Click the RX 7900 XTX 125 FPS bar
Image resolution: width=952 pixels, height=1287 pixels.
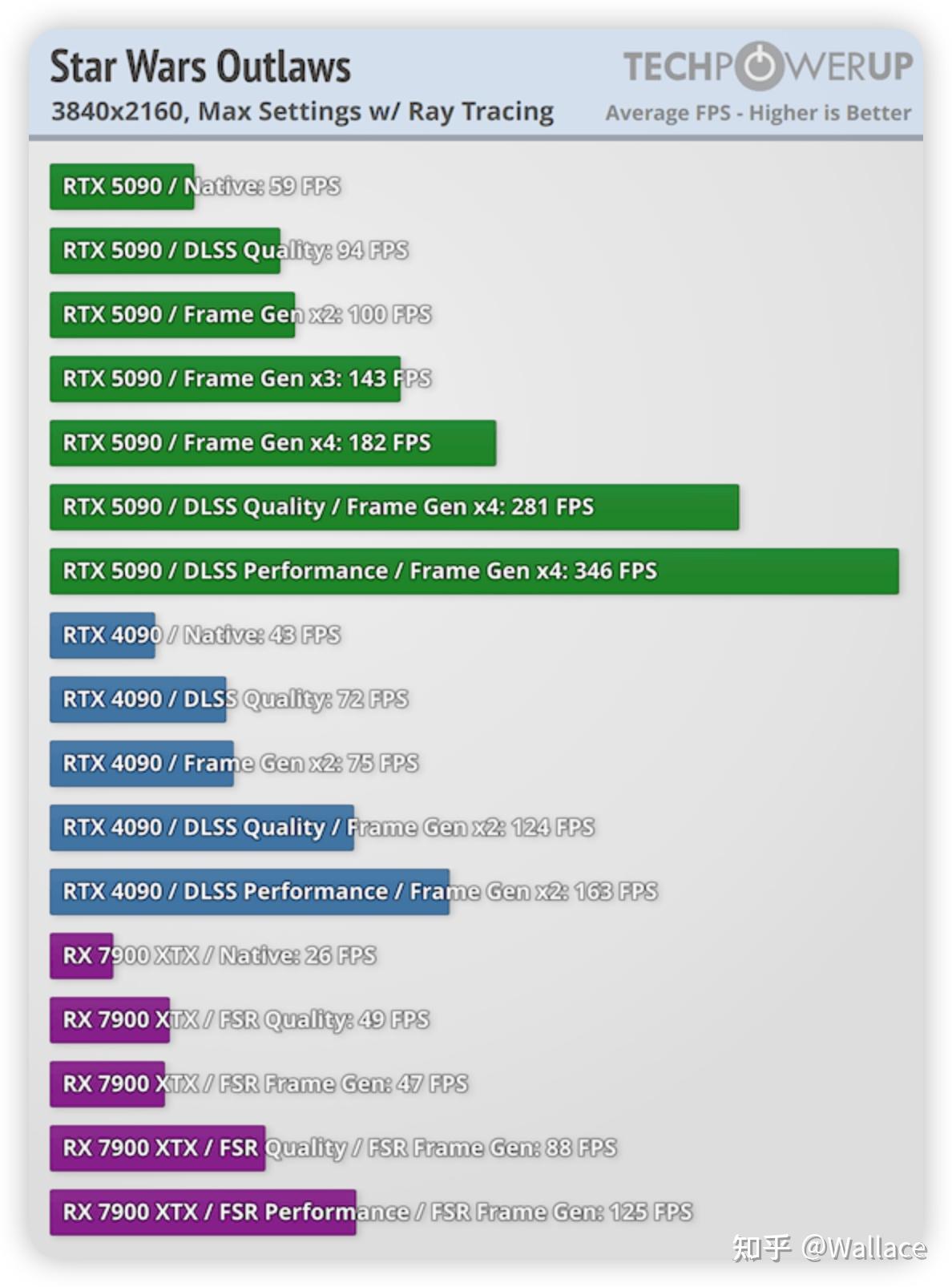tap(203, 1212)
